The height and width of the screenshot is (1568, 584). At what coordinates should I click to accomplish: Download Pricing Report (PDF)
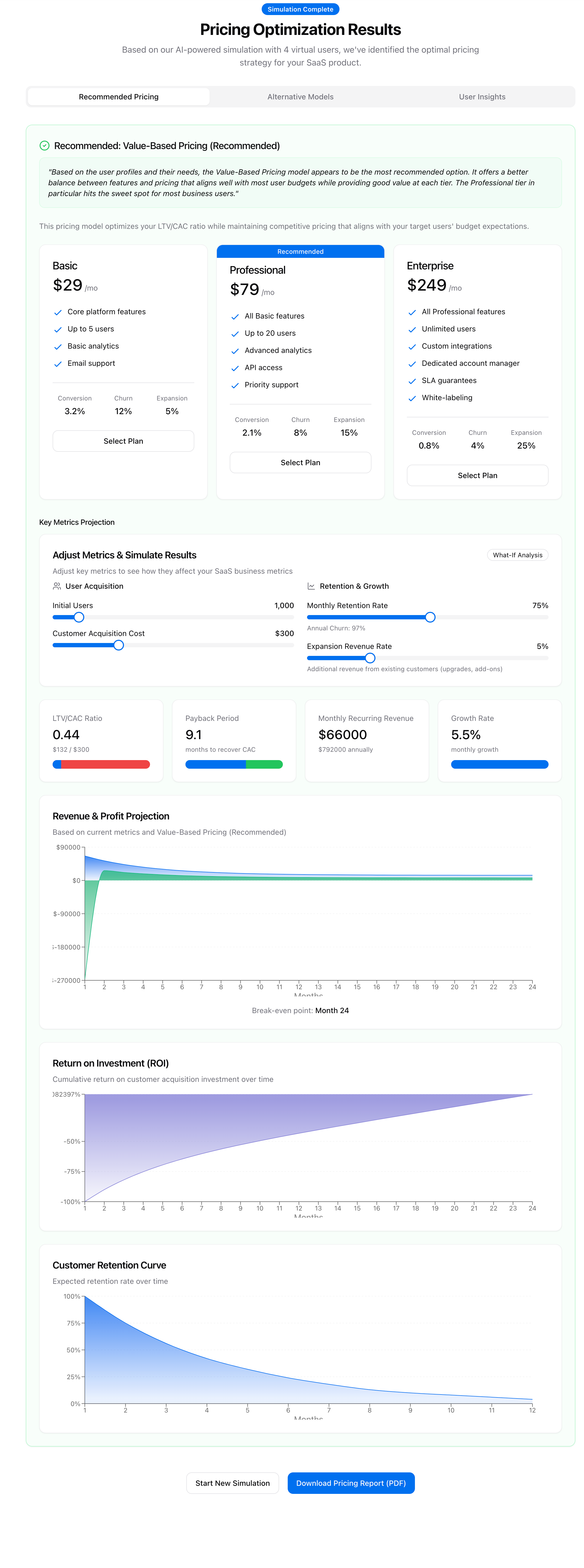tap(351, 1483)
